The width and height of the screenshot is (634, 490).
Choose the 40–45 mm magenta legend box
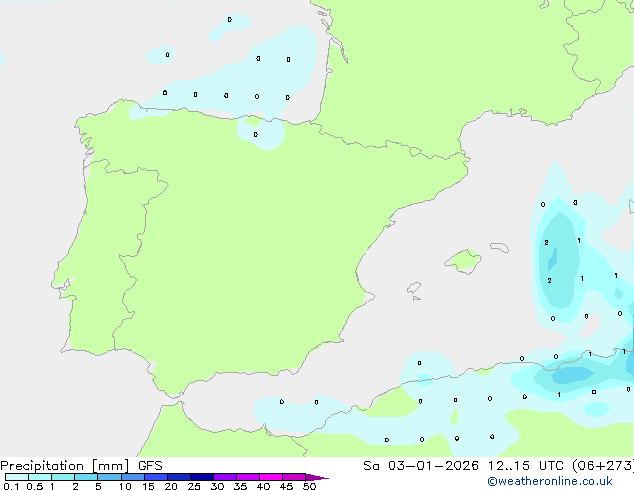coord(271,477)
